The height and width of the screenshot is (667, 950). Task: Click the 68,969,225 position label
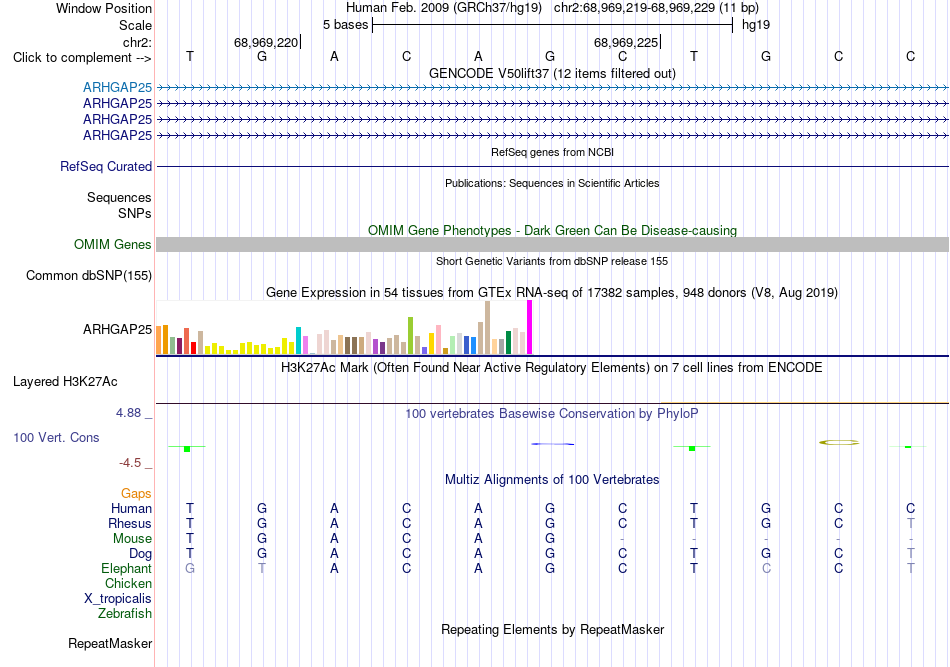pyautogui.click(x=626, y=42)
